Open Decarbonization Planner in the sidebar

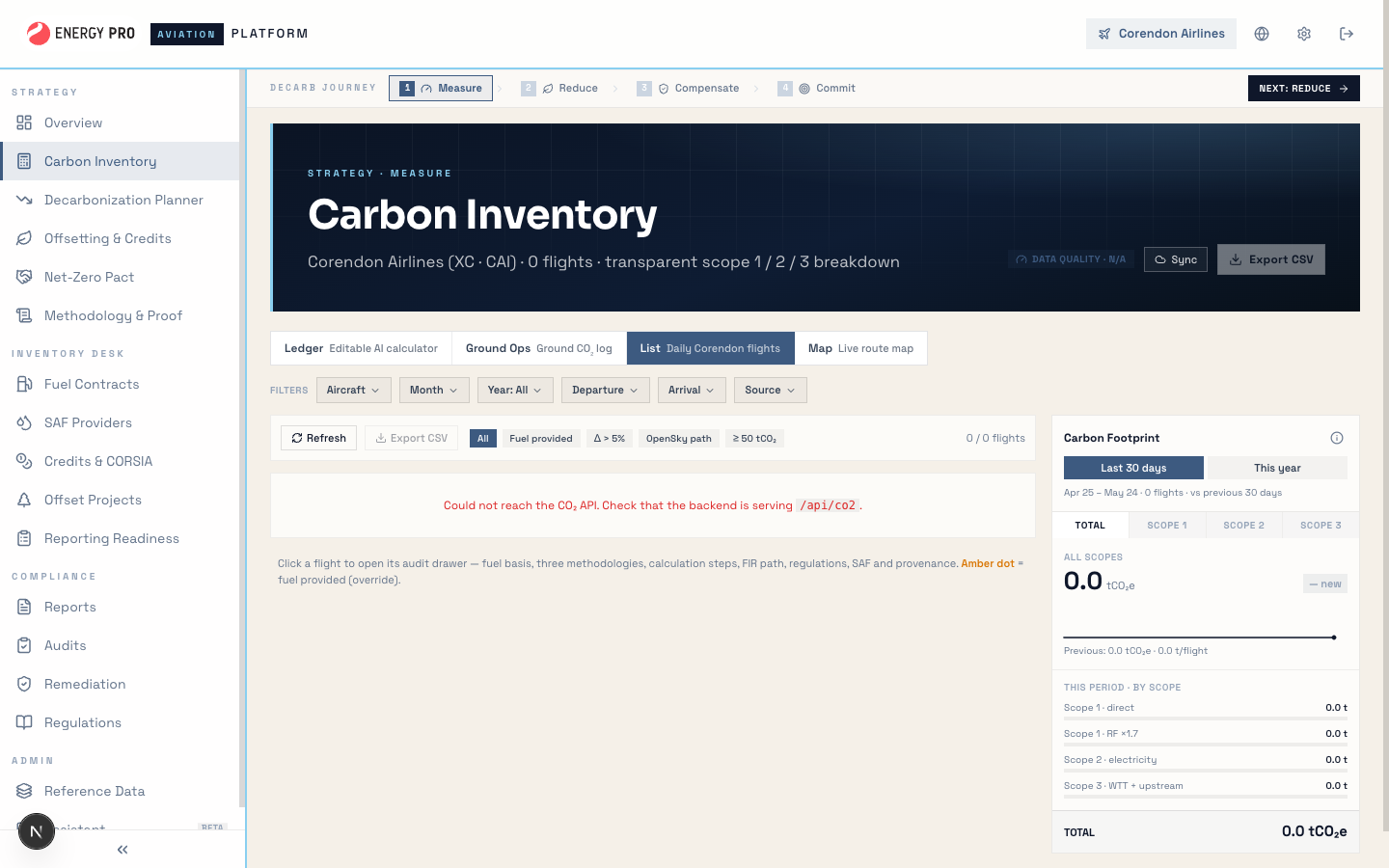click(x=120, y=200)
